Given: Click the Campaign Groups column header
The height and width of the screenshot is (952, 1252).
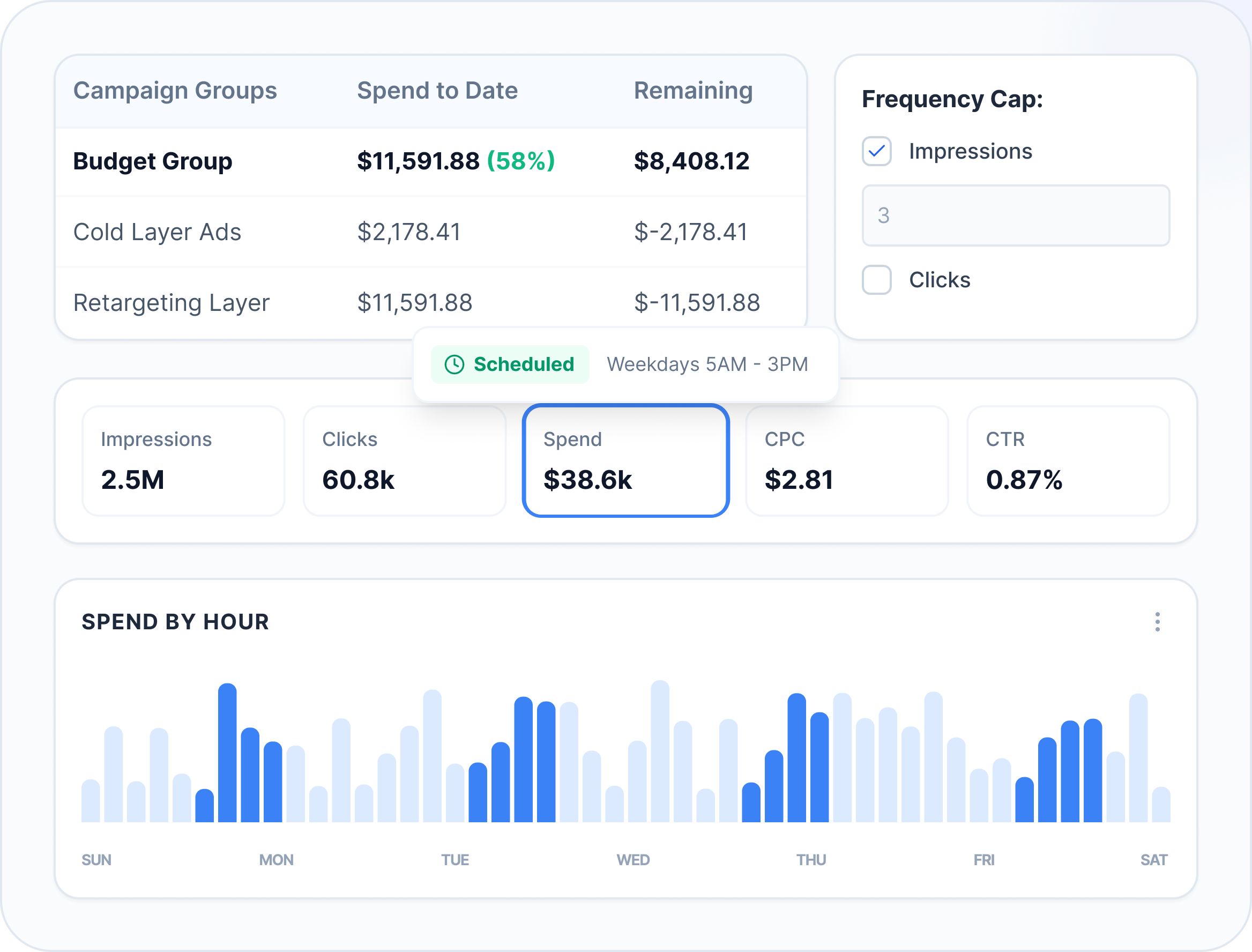Looking at the screenshot, I should (175, 91).
